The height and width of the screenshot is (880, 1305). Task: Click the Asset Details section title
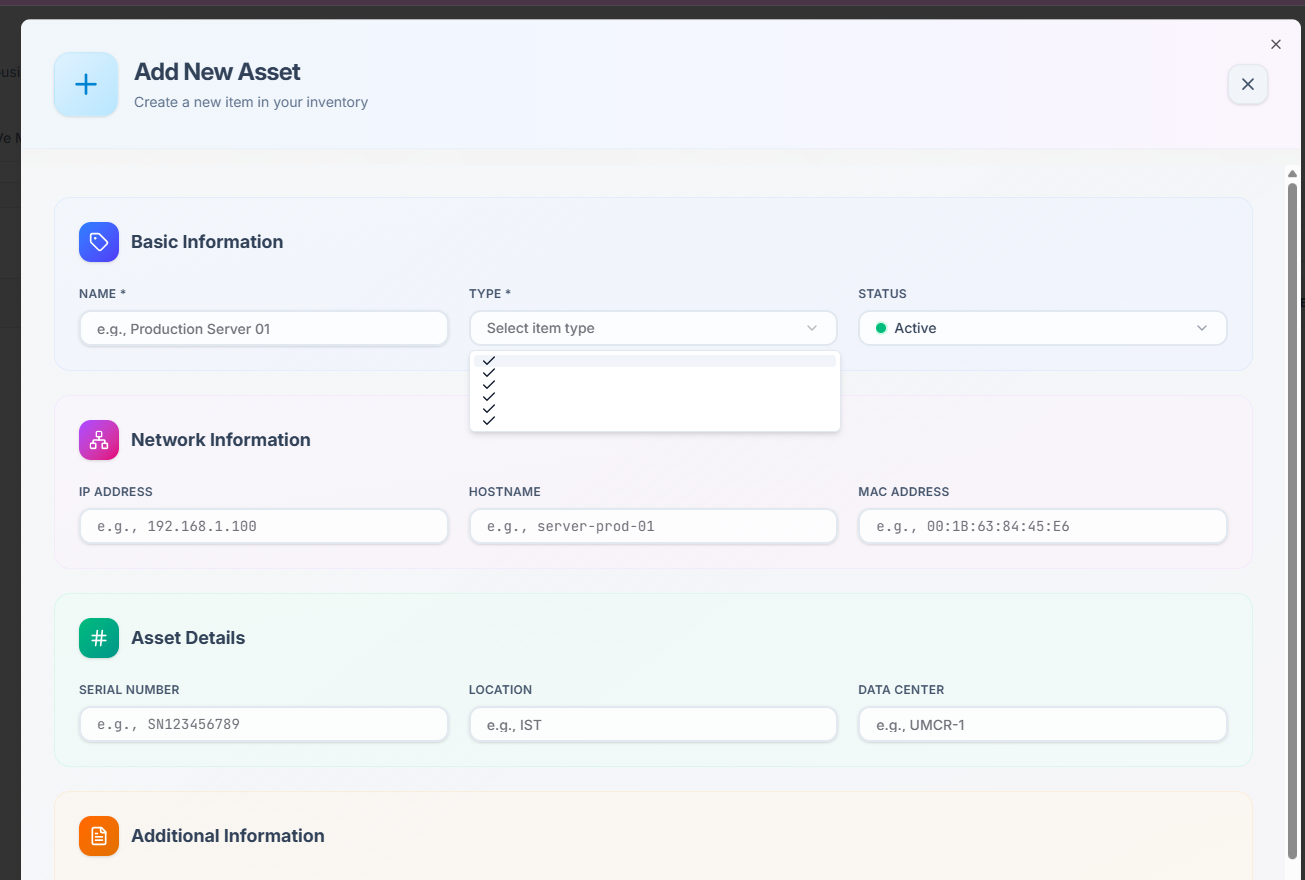[188, 638]
